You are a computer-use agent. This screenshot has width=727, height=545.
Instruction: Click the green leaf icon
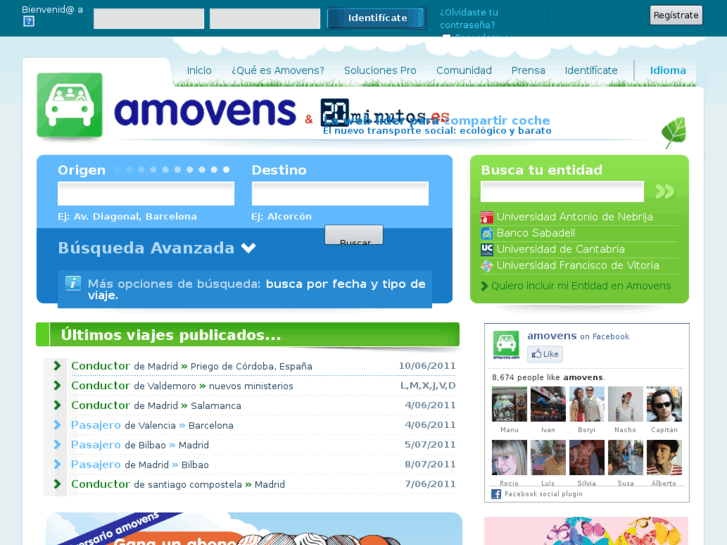pos(674,132)
